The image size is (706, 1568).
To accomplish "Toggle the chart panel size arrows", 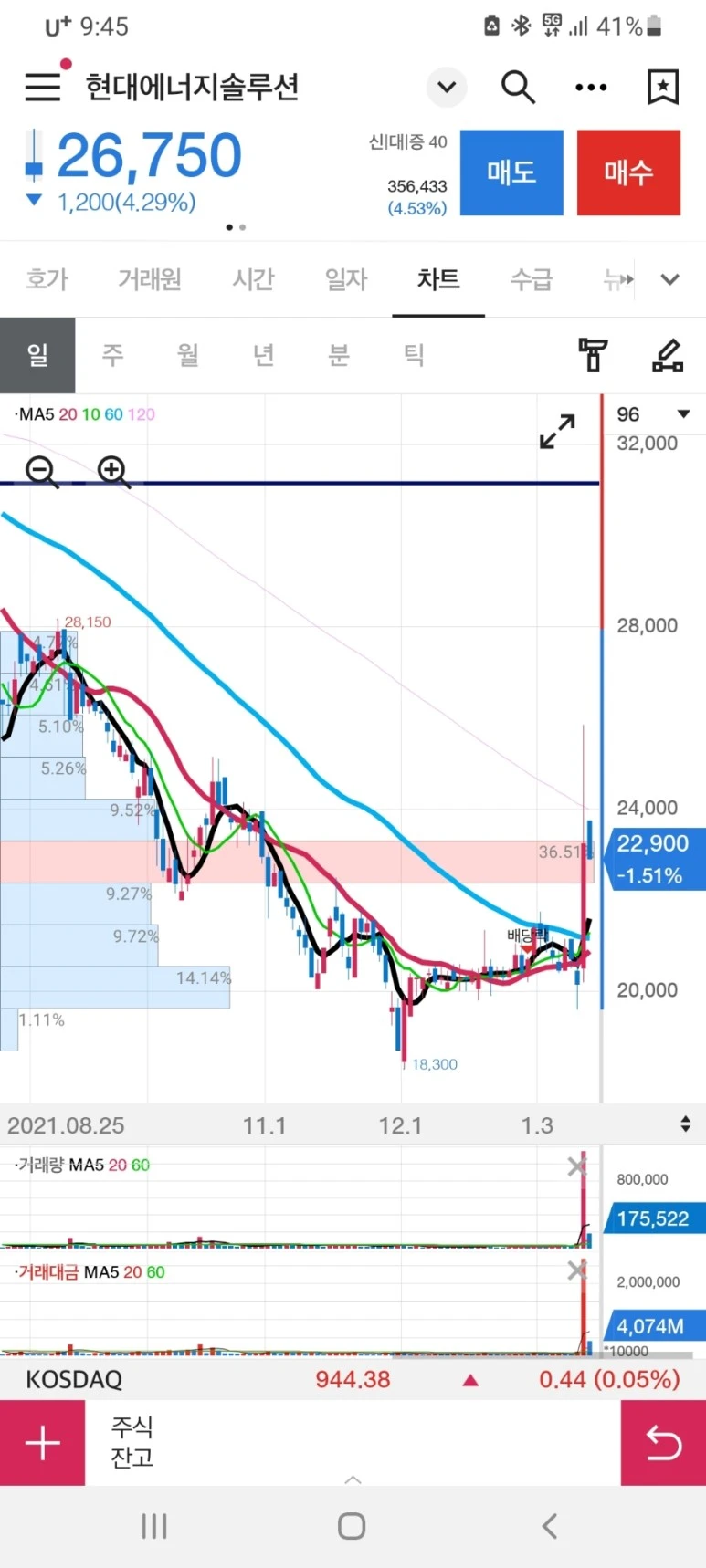I will 685,1124.
